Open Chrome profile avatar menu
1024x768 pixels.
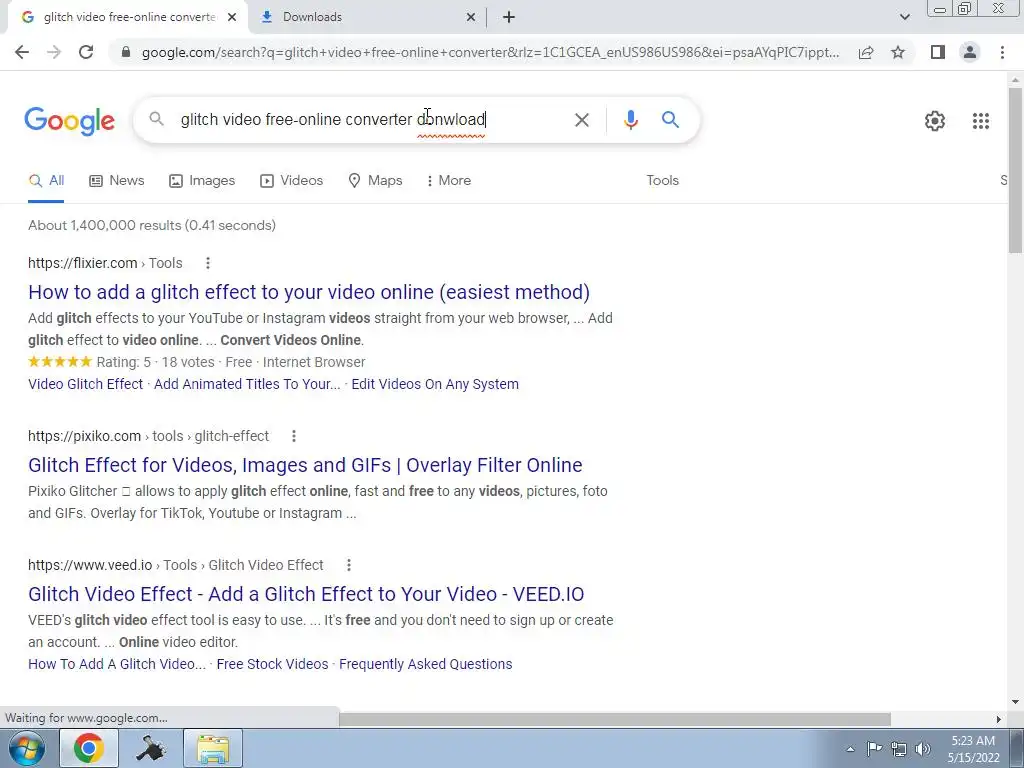click(x=970, y=52)
